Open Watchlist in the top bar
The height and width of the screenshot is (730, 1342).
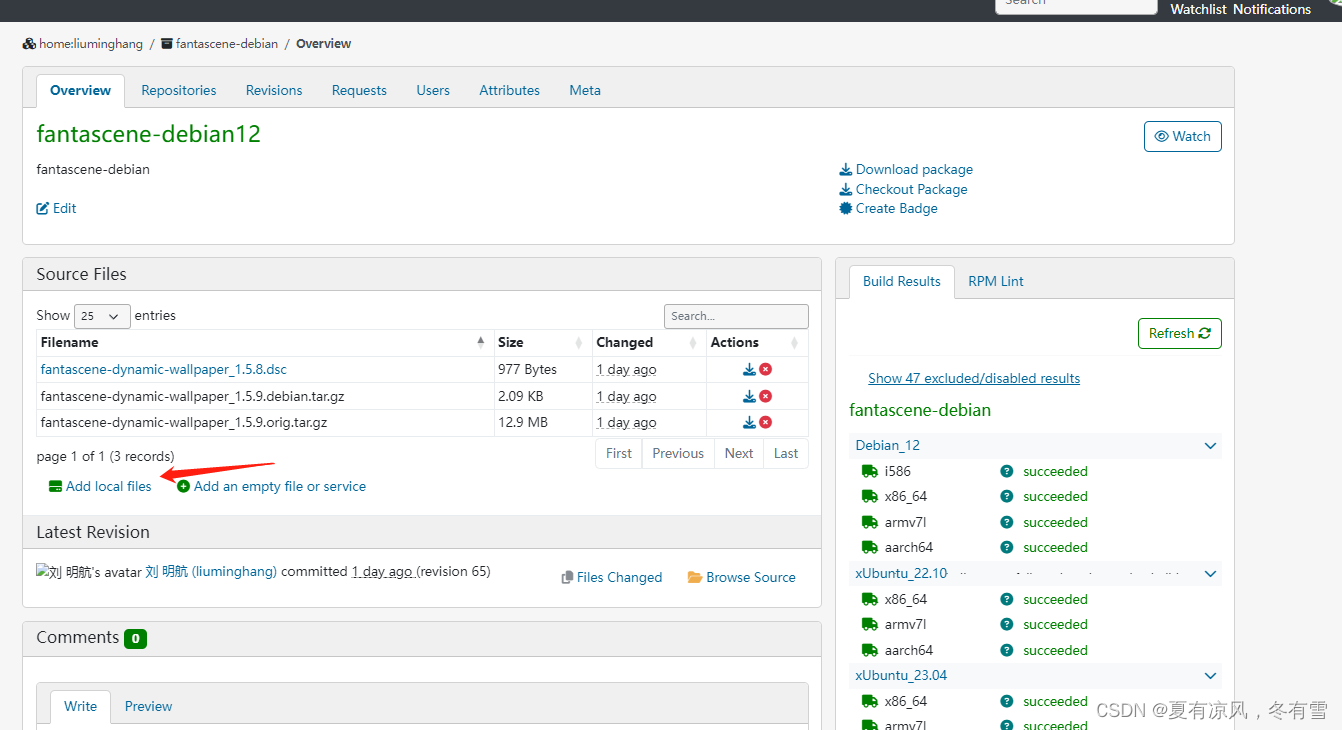[x=1198, y=9]
